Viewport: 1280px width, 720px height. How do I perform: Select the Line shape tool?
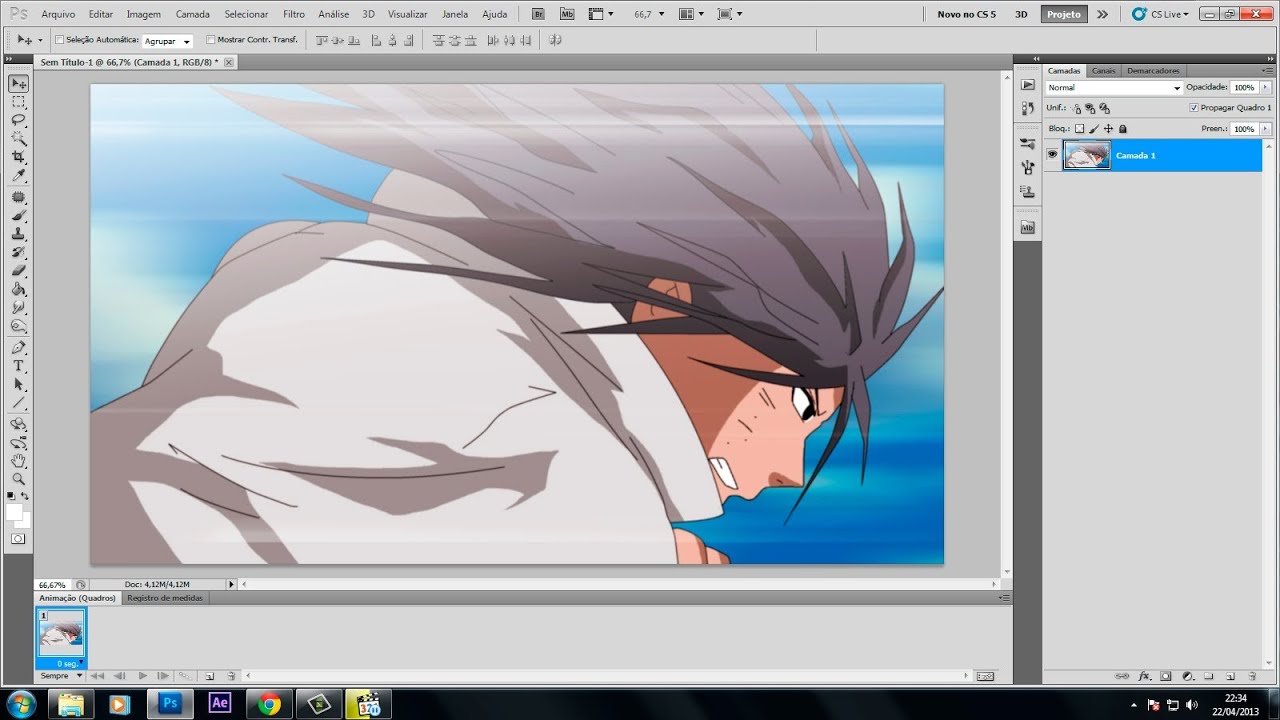click(18, 403)
